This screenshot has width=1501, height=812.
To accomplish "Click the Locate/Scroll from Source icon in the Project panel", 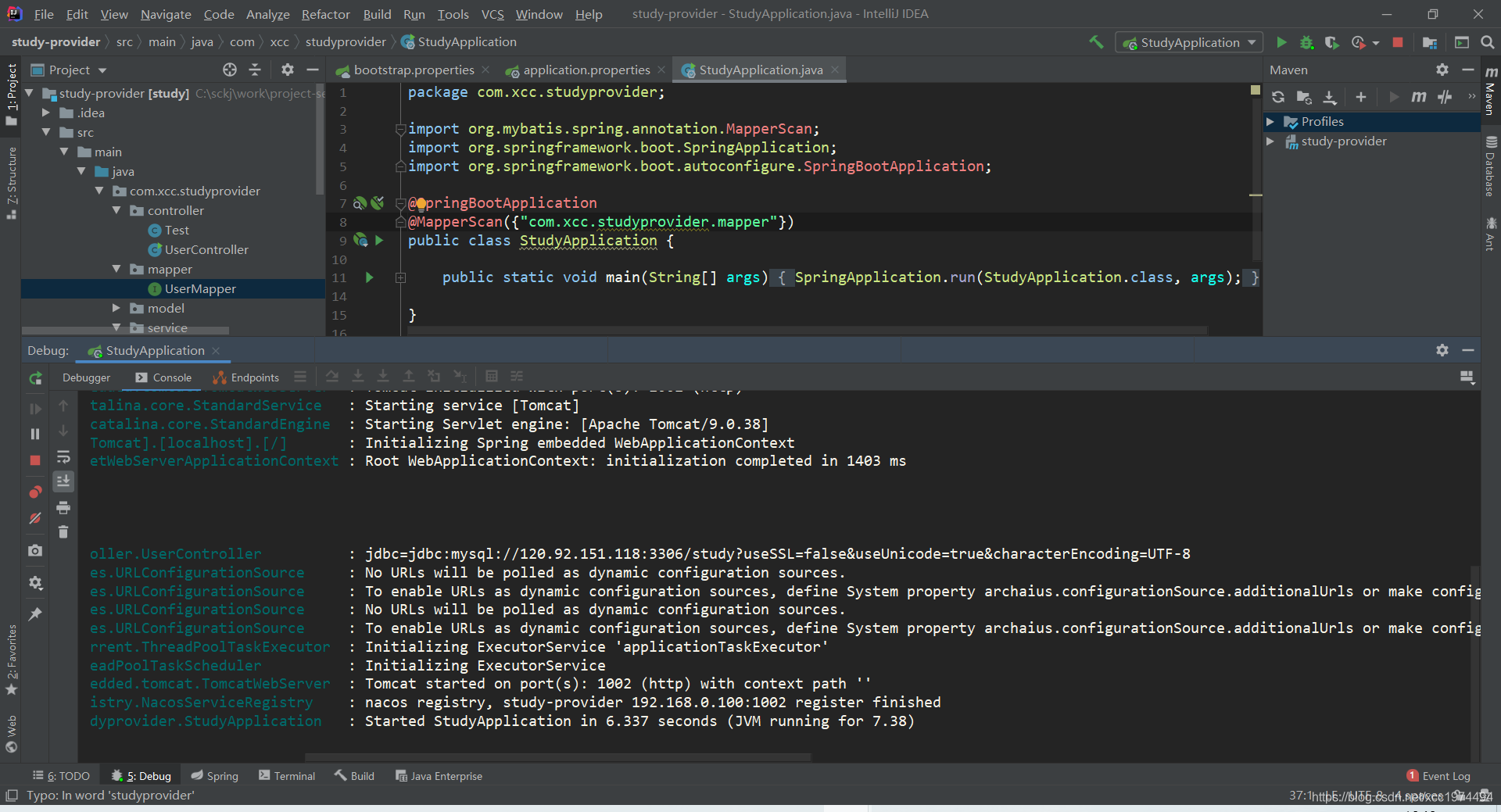I will coord(230,70).
